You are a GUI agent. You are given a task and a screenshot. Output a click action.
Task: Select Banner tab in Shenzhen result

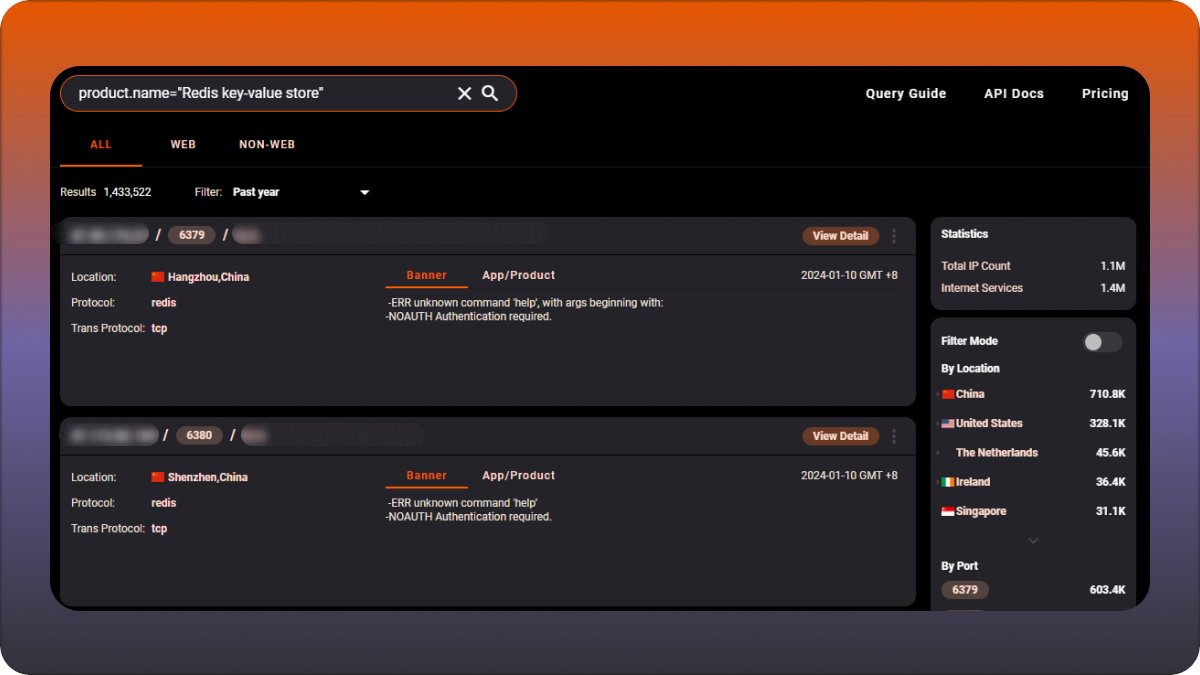tap(427, 475)
